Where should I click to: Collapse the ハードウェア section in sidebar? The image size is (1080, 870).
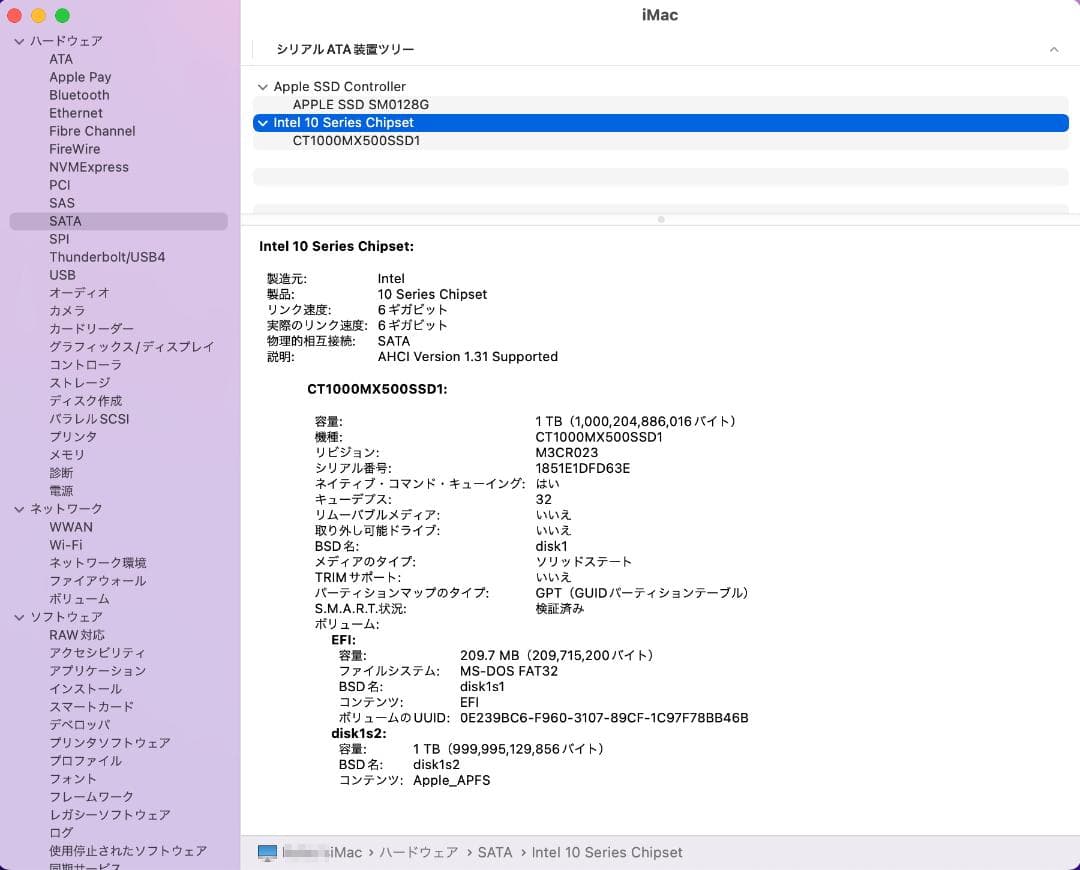pyautogui.click(x=19, y=41)
